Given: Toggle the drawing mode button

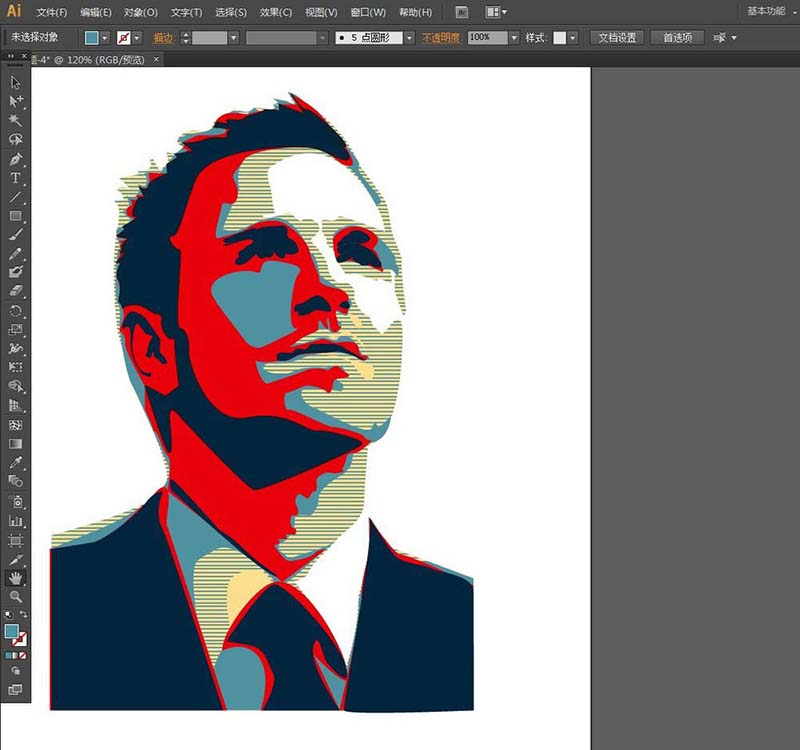Looking at the screenshot, I should (15, 671).
